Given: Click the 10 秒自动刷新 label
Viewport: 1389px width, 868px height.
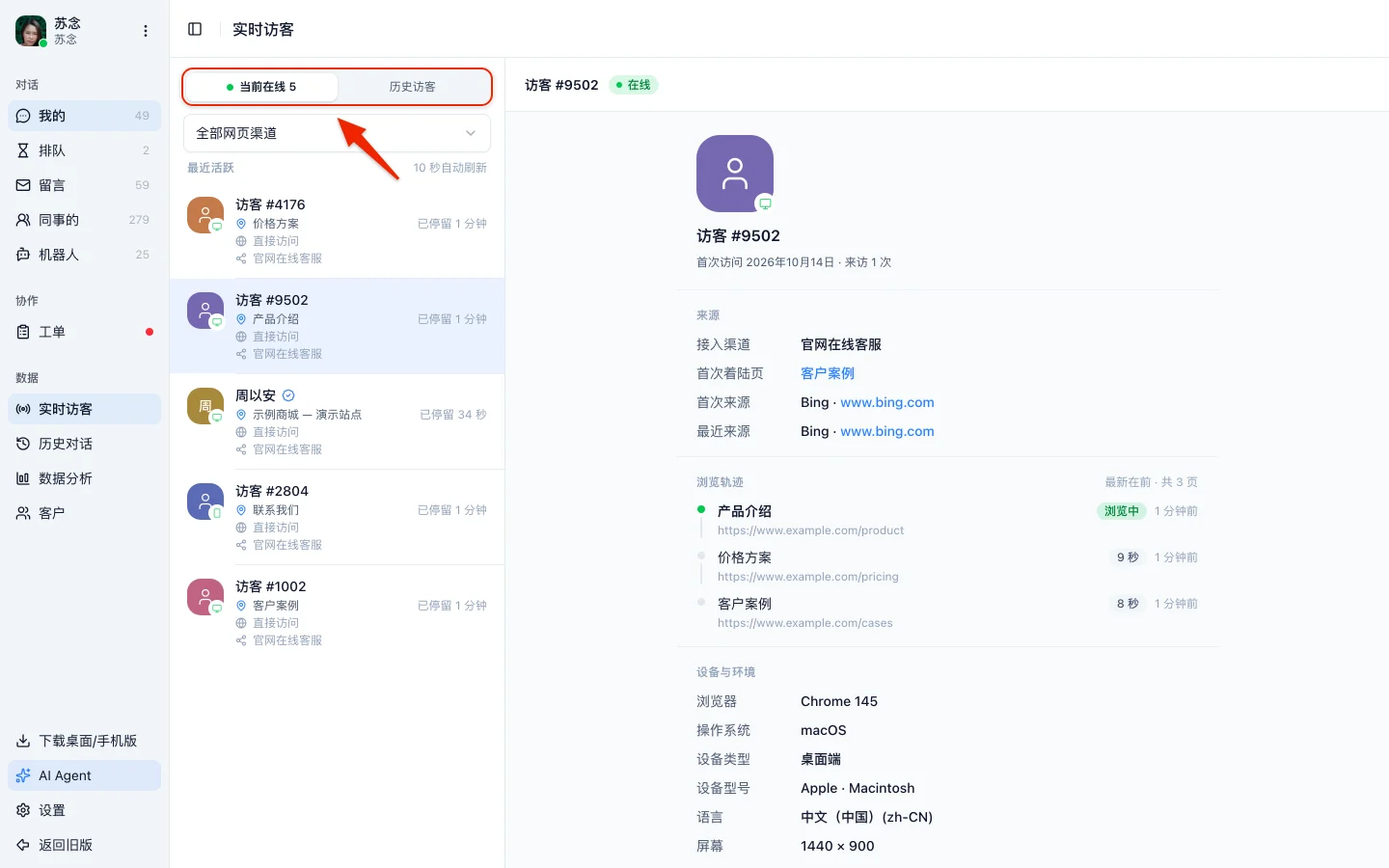Looking at the screenshot, I should pos(450,168).
